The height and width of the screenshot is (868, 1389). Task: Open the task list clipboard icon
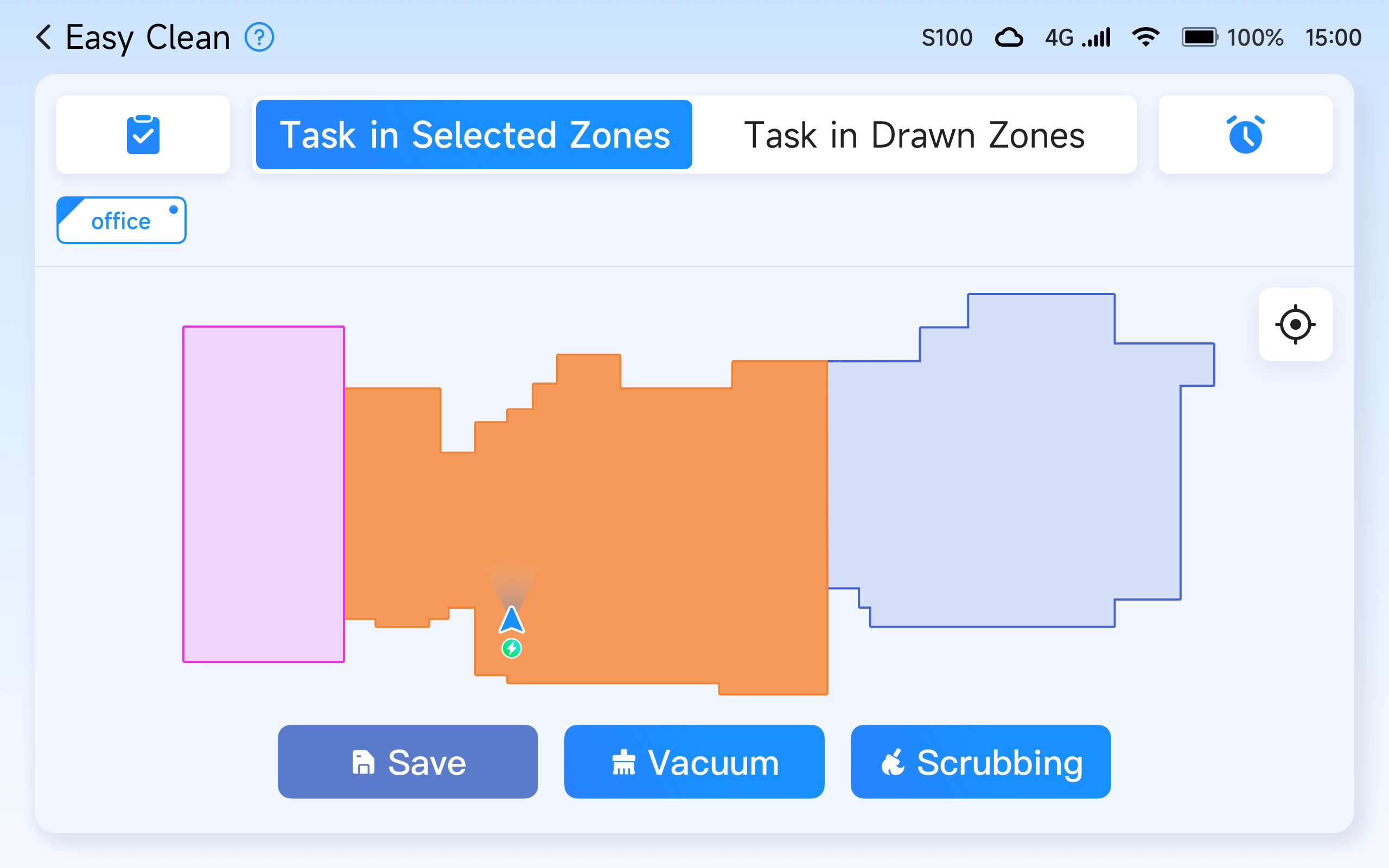pos(143,135)
